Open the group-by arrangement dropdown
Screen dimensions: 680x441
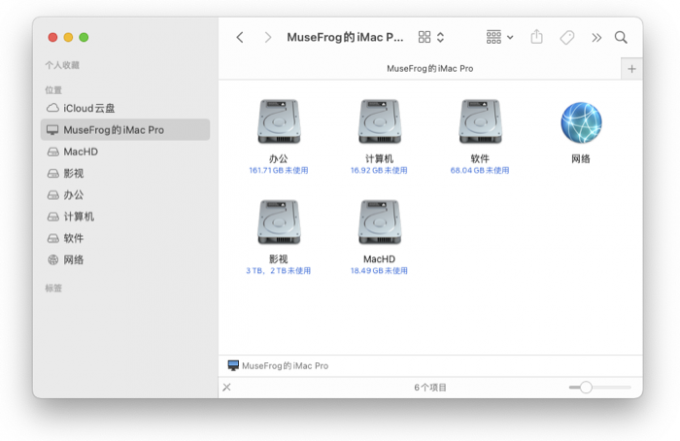coord(500,37)
